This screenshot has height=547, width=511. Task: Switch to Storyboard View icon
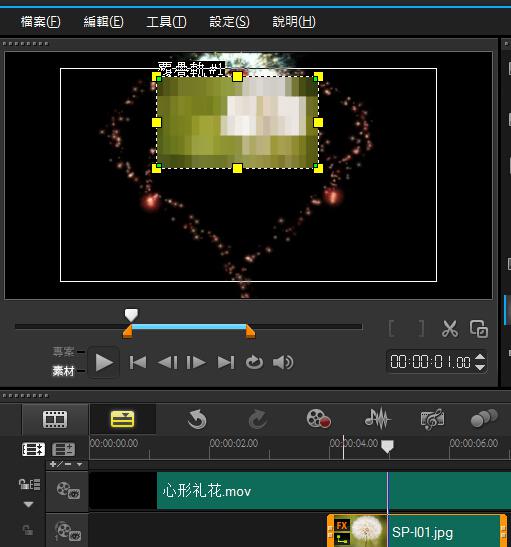[55, 419]
